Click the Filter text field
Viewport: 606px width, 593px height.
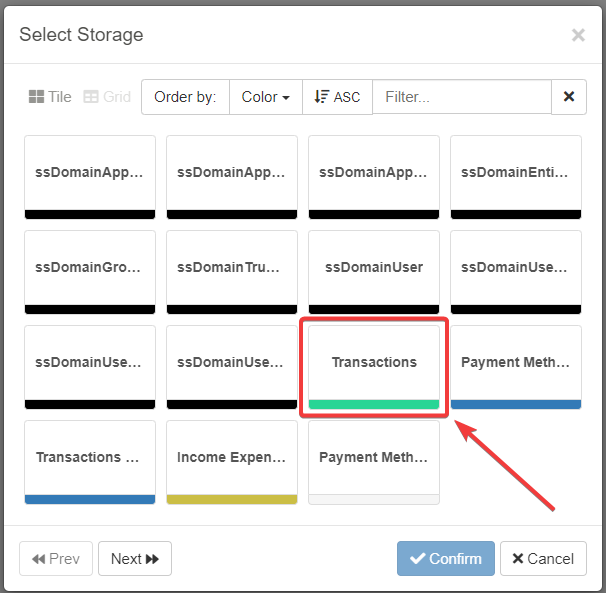click(x=461, y=97)
